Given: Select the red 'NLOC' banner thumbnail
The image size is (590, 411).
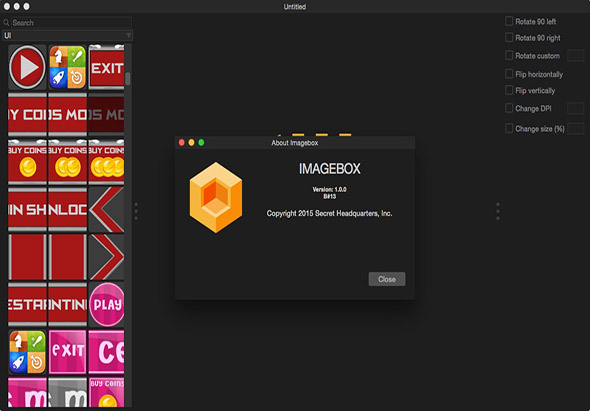Looking at the screenshot, I should pyautogui.click(x=67, y=209).
